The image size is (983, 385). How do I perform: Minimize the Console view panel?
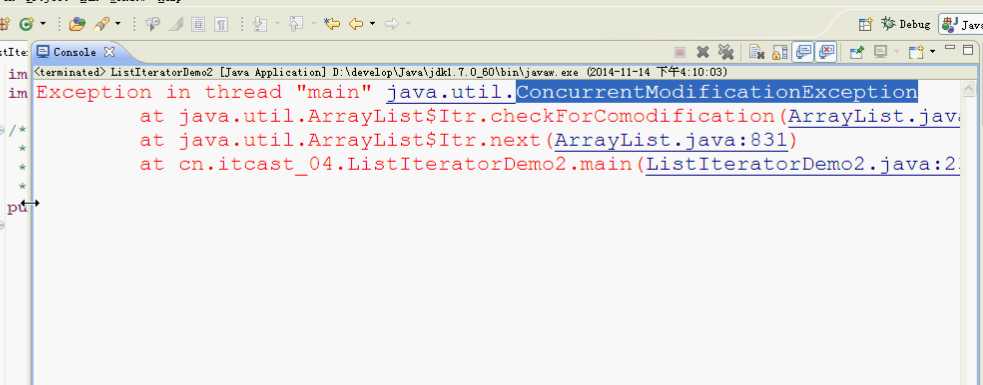950,47
